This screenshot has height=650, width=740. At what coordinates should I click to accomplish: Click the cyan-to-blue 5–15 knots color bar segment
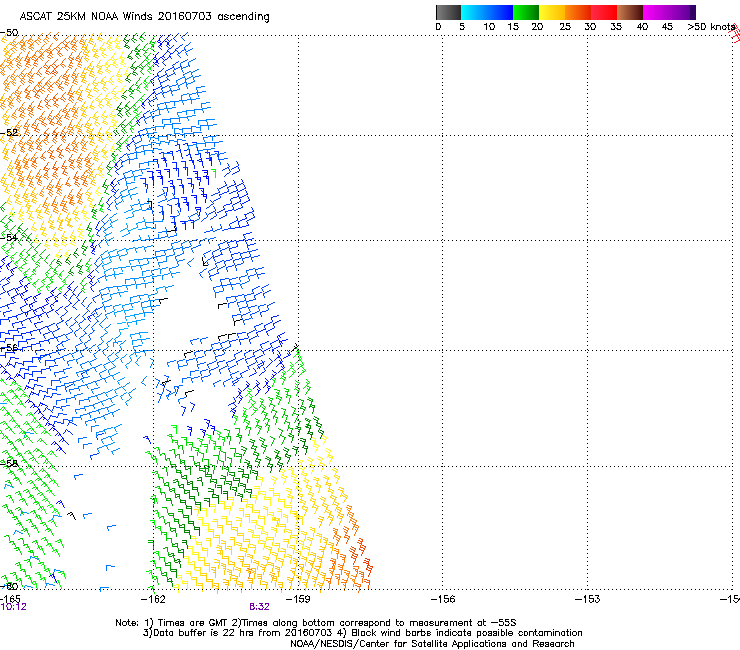tap(487, 12)
